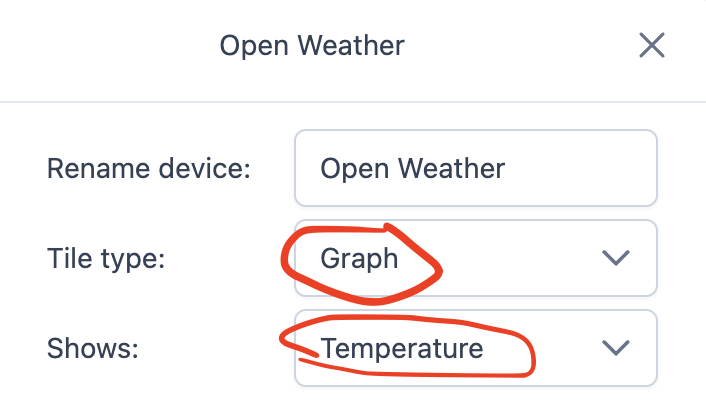Screen dimensions: 706x412
Task: Expand Shows options via its arrow
Action: click(x=617, y=348)
